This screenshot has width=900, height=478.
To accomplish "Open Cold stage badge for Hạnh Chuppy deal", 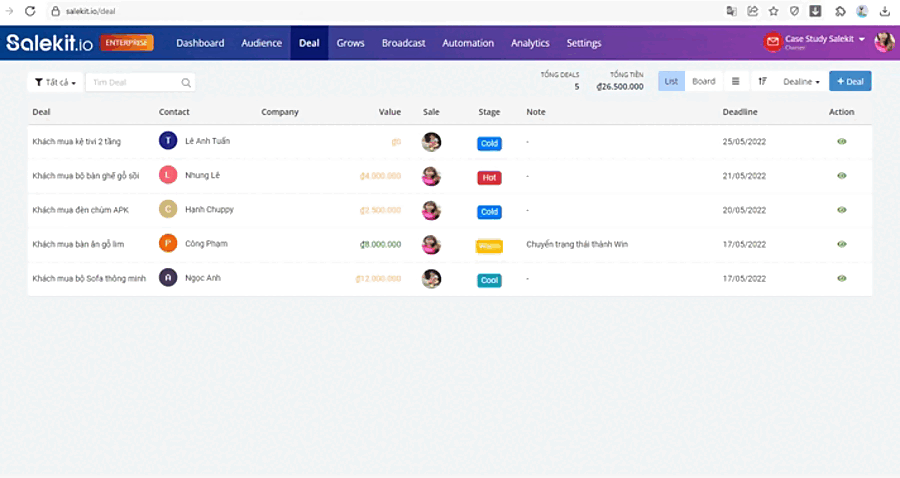I will click(489, 212).
